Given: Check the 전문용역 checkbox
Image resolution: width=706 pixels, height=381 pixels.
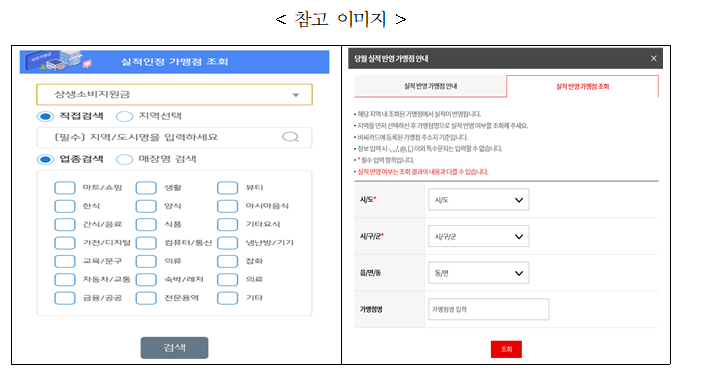Looking at the screenshot, I should click(146, 298).
